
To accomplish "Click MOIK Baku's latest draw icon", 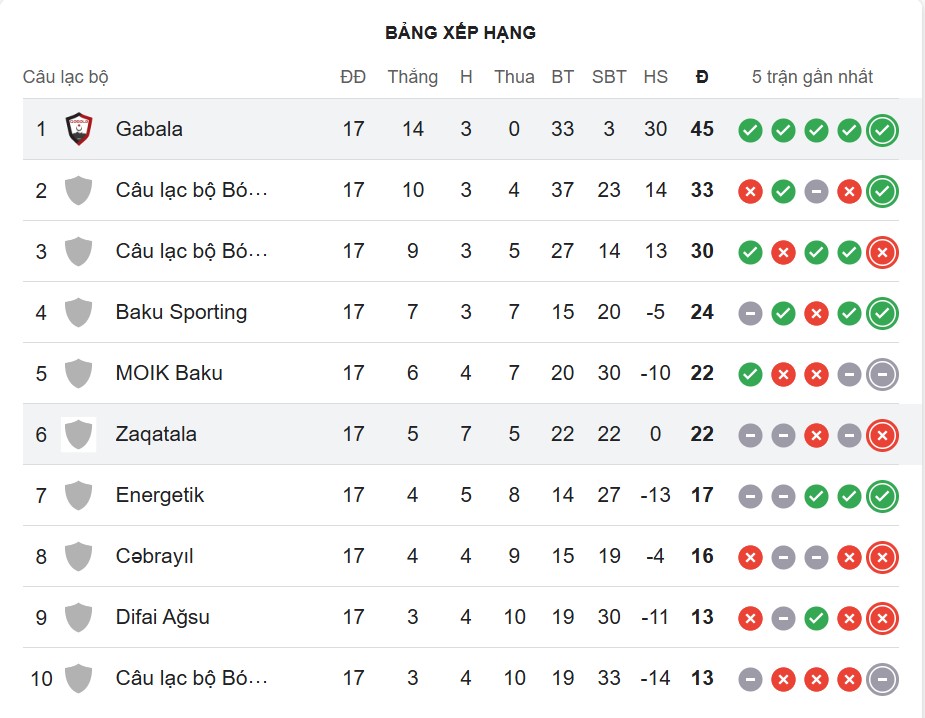I will [x=882, y=374].
